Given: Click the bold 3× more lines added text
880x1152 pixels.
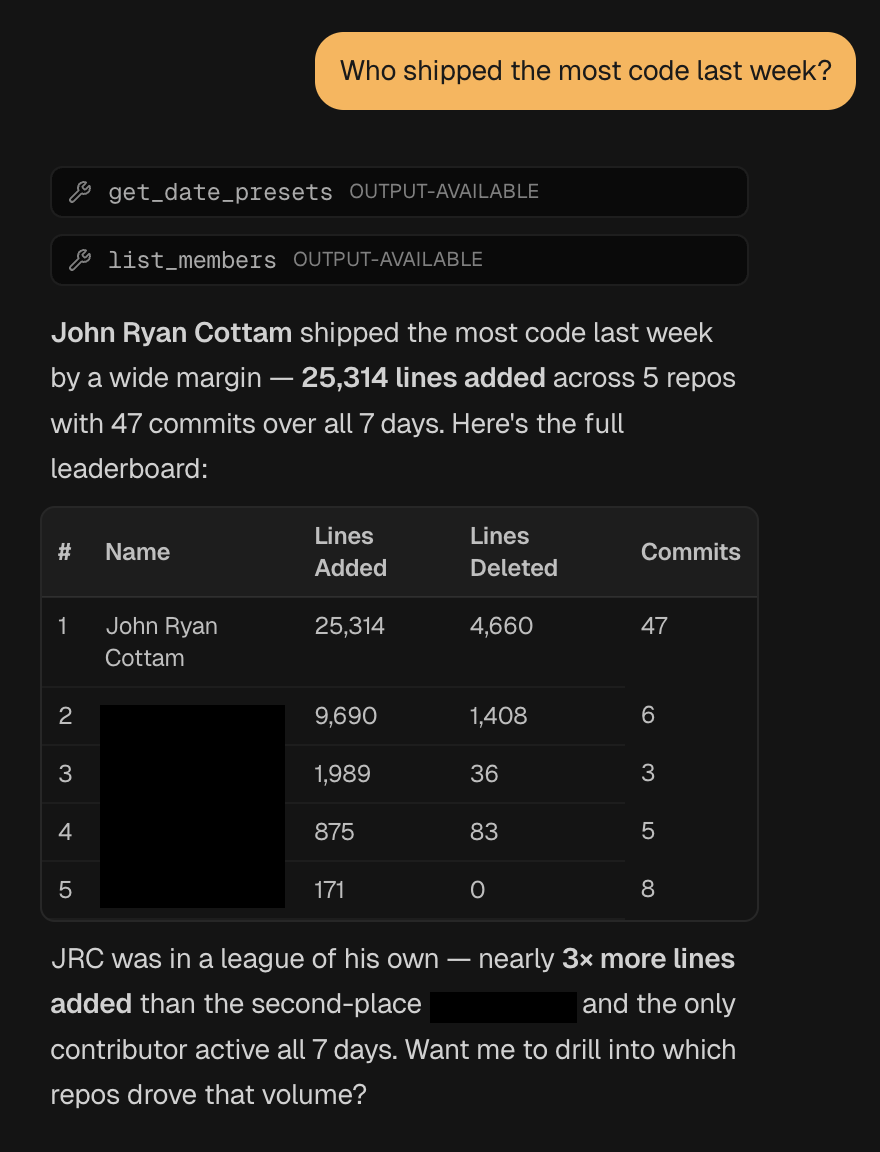Looking at the screenshot, I should [x=646, y=958].
